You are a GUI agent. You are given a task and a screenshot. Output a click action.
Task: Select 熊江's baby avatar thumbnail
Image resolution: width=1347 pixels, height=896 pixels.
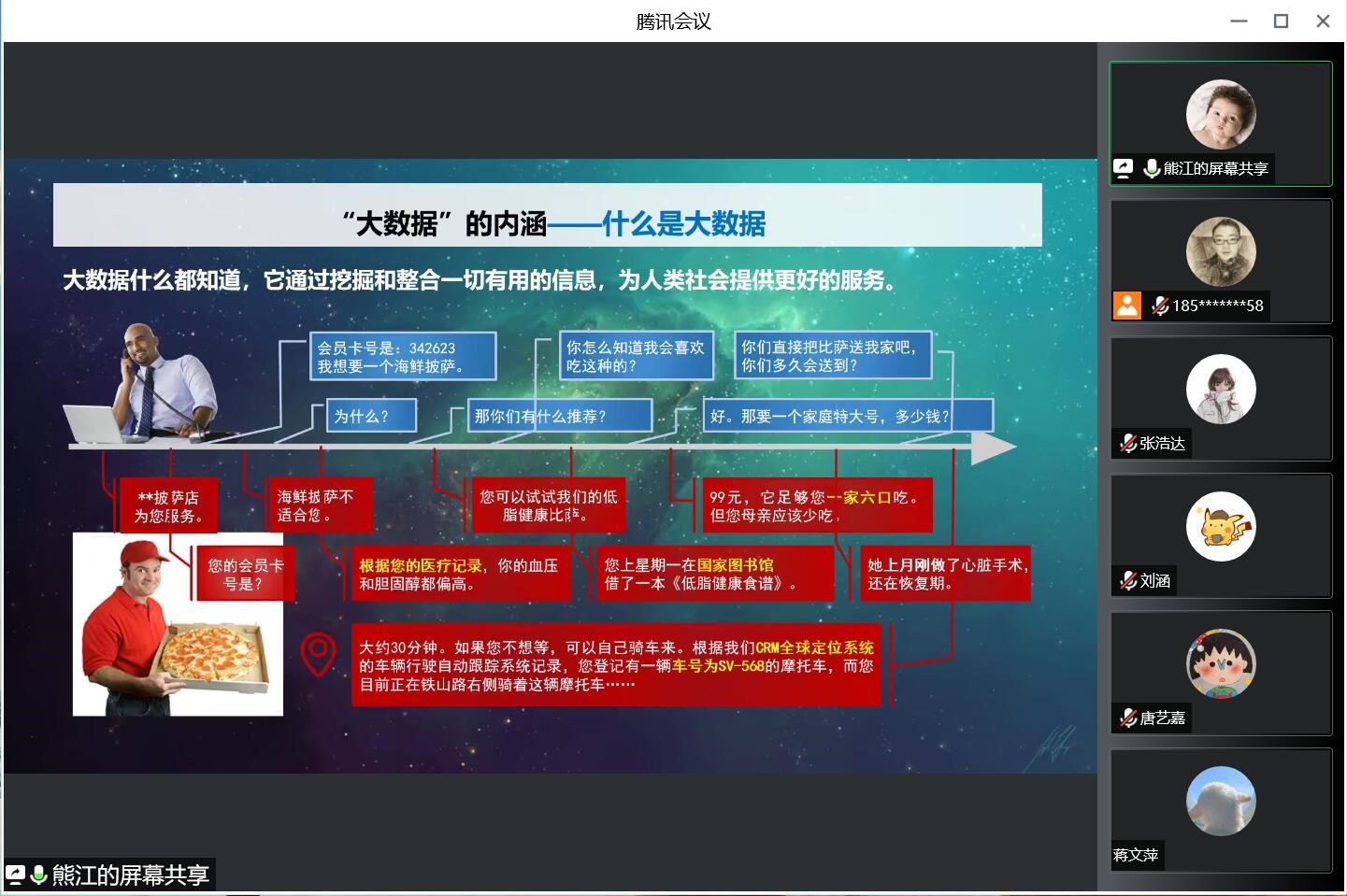click(1220, 115)
